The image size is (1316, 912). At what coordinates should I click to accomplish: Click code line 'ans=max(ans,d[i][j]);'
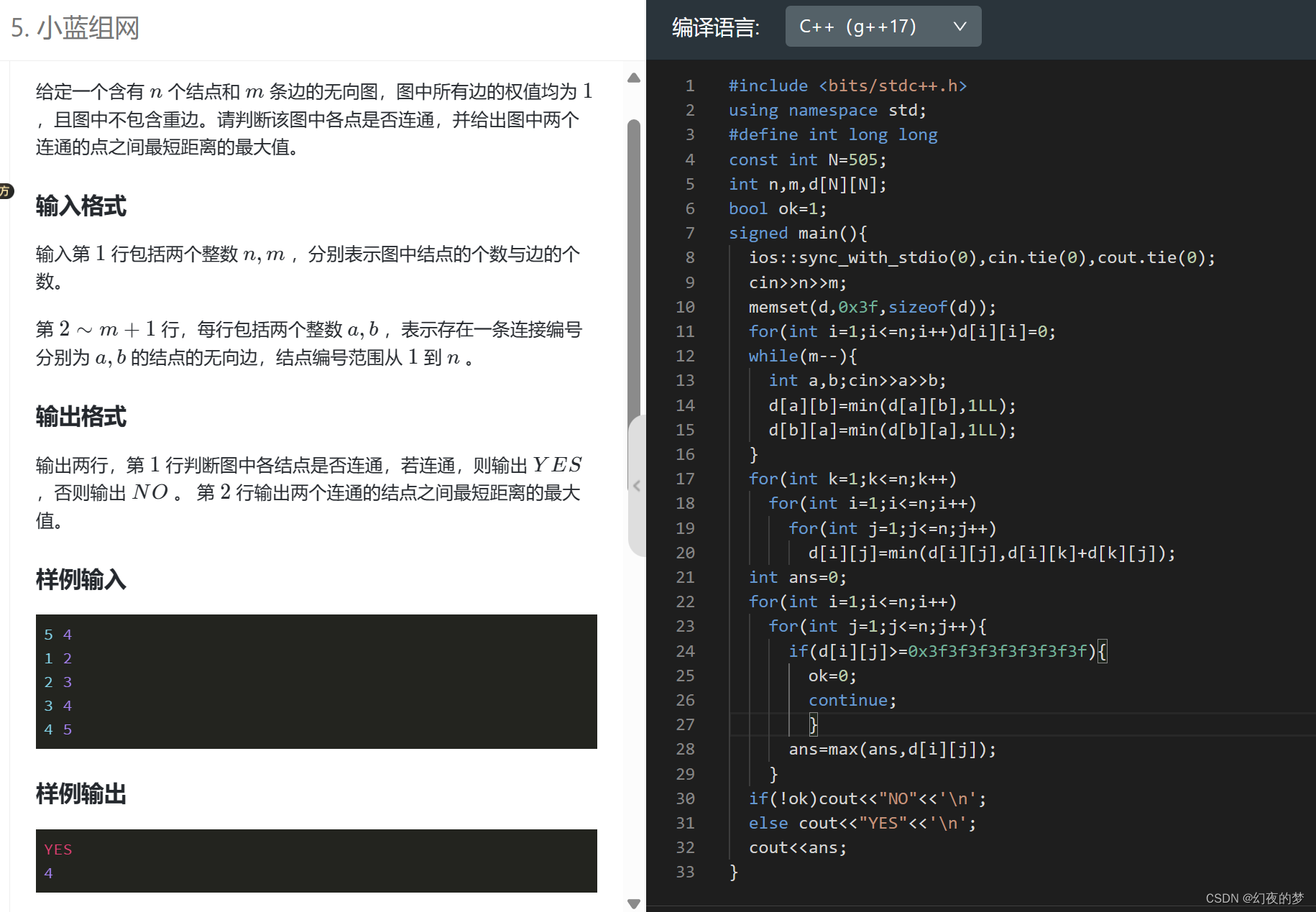coord(892,749)
